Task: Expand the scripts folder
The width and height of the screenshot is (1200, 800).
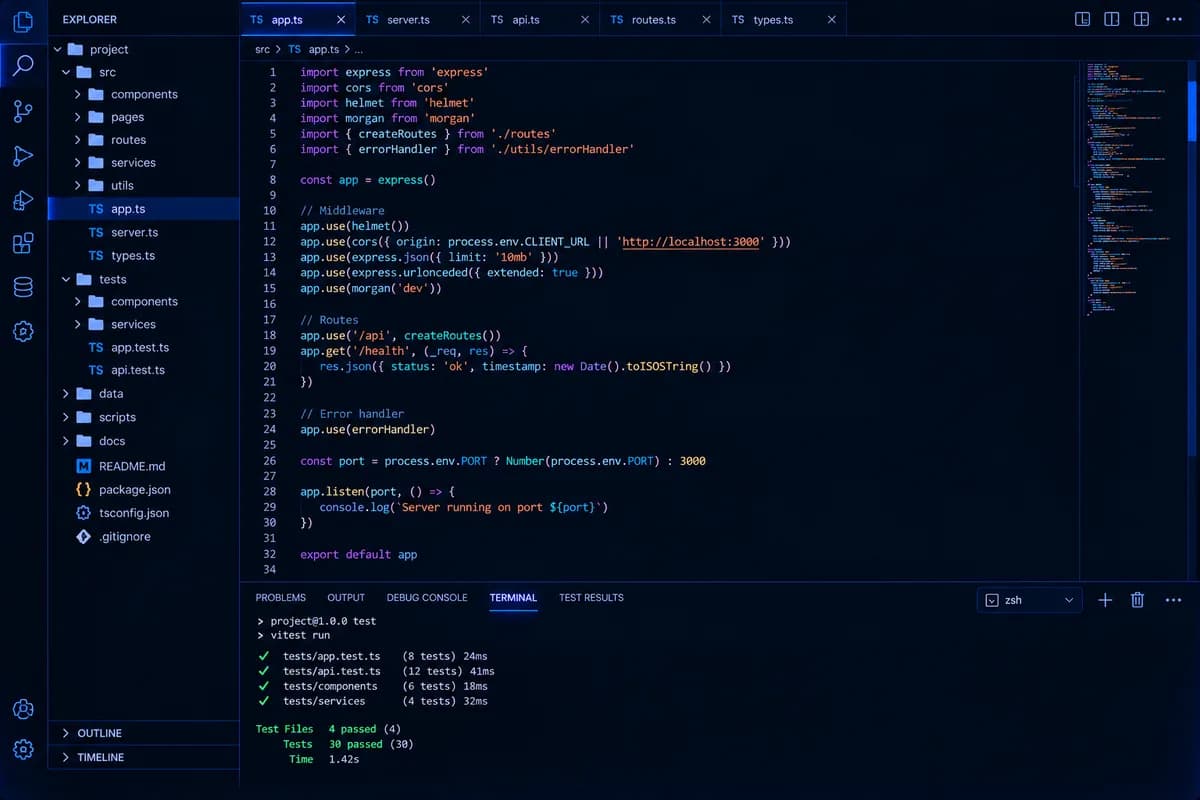Action: coord(66,417)
